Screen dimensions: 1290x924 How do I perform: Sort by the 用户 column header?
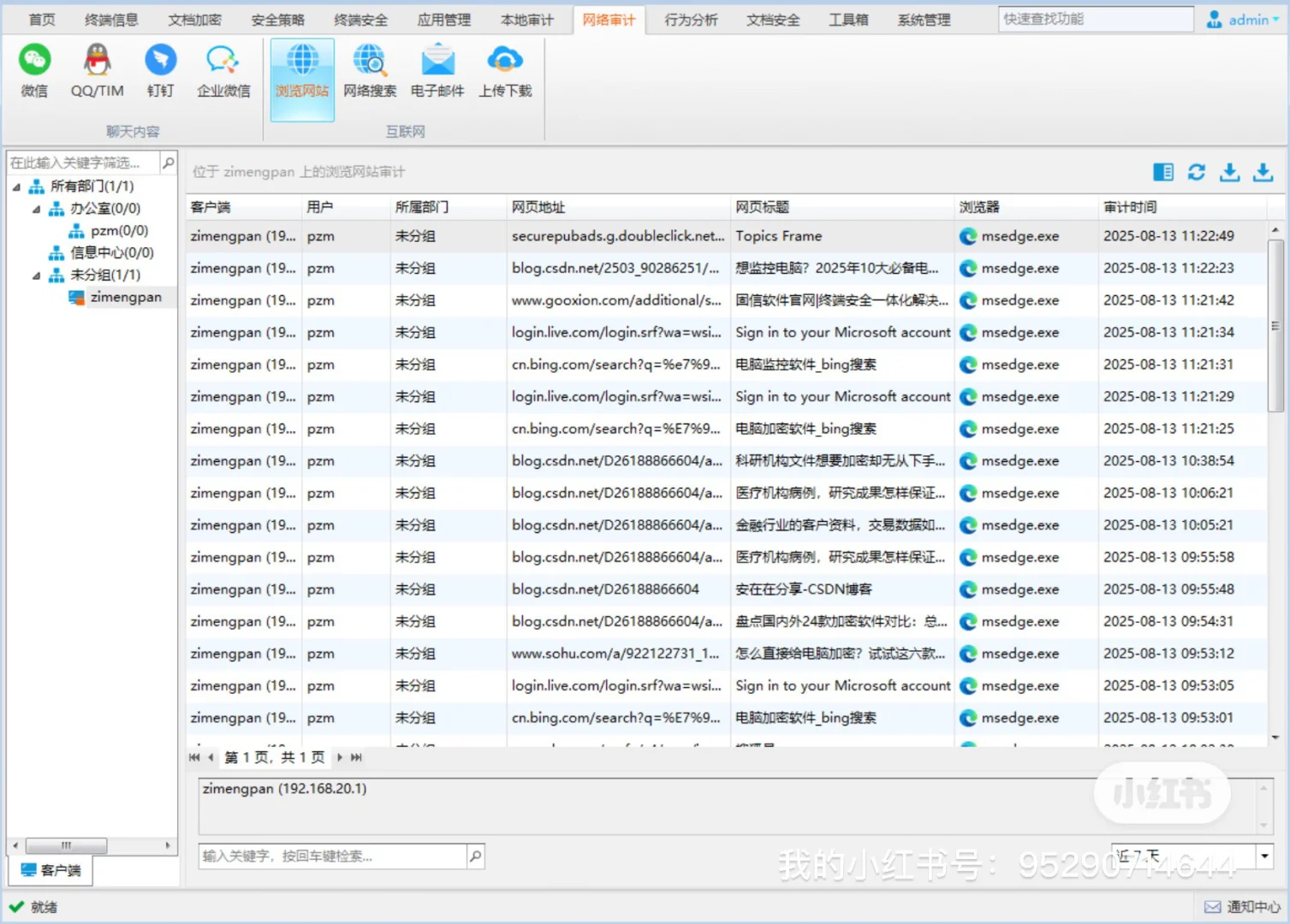346,207
